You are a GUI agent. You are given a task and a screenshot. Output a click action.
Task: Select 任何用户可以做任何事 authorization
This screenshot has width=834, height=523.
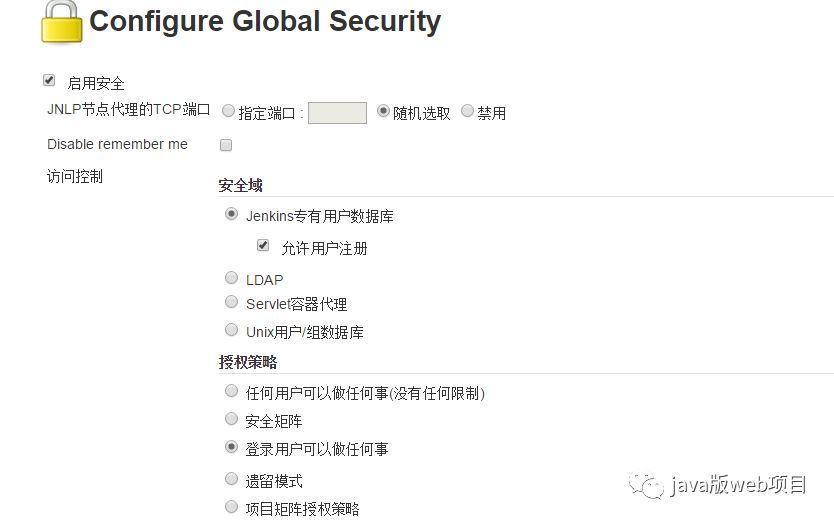232,391
